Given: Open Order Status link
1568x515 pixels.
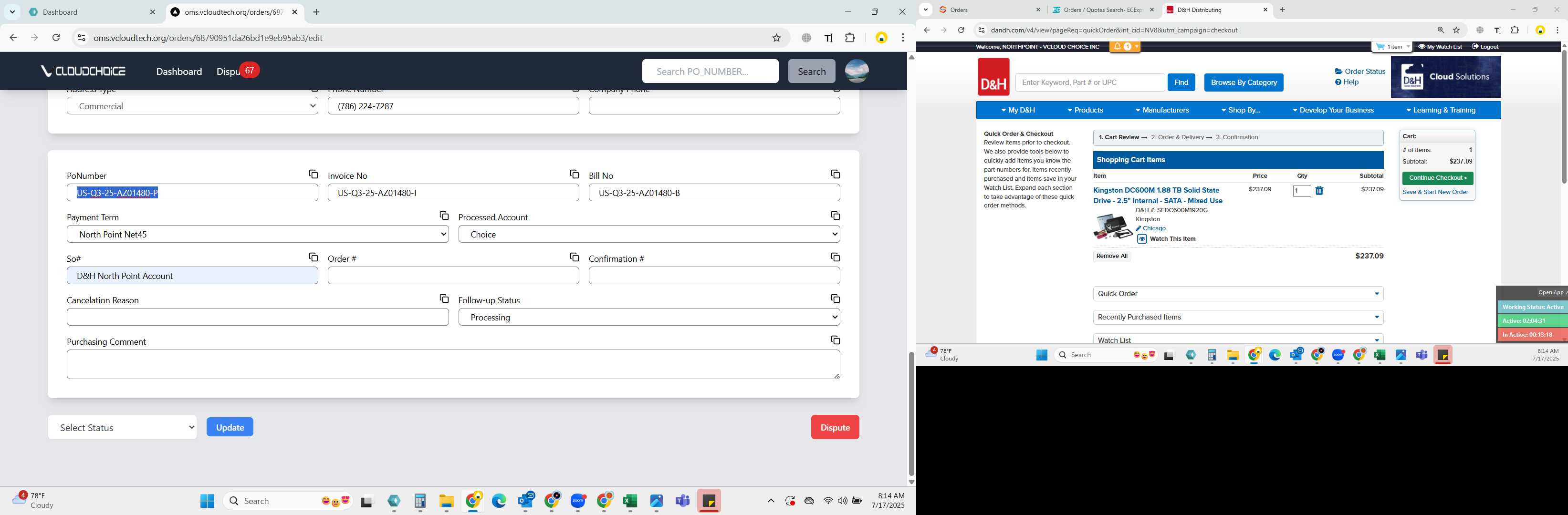Looking at the screenshot, I should pyautogui.click(x=1360, y=72).
